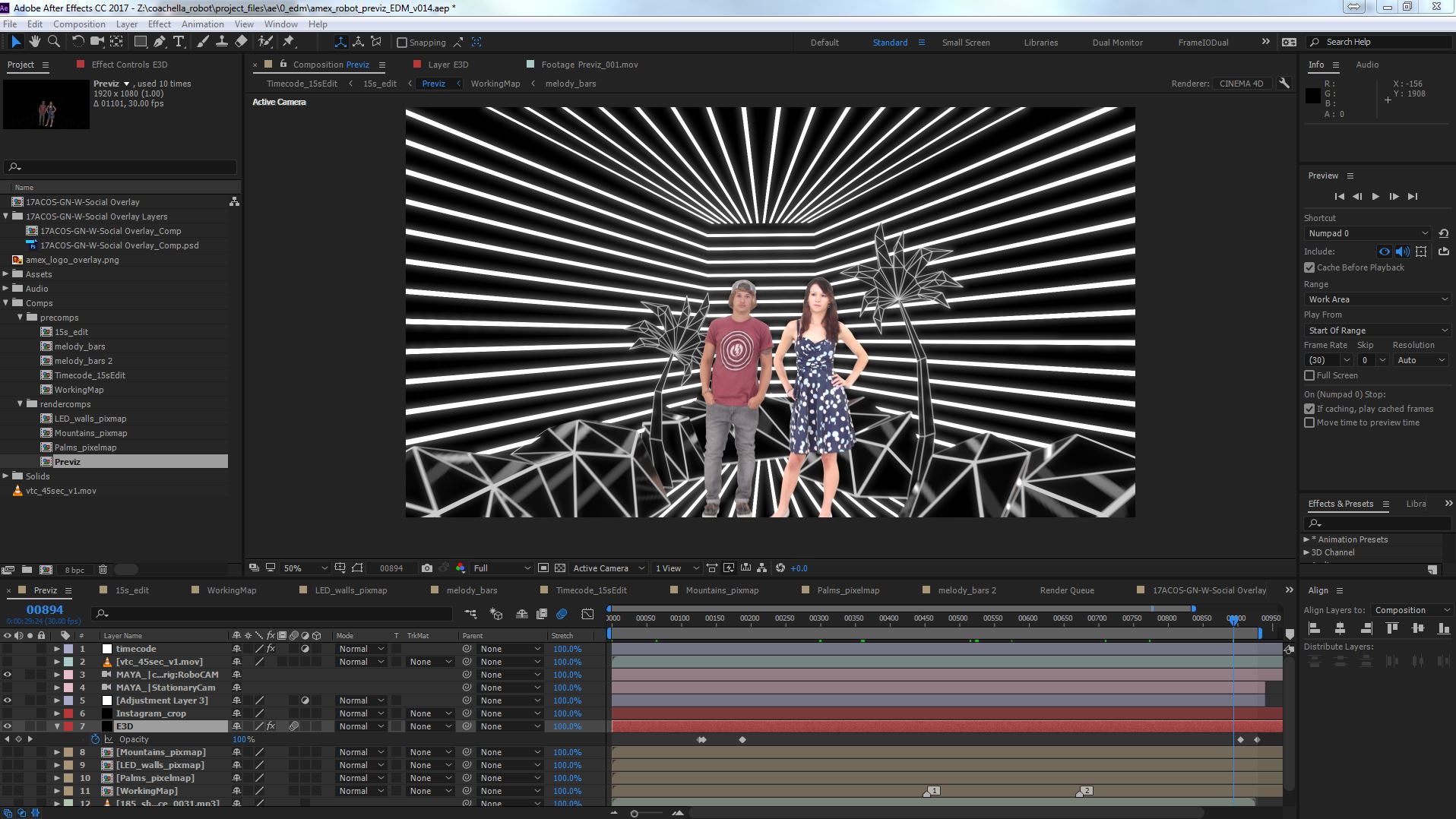This screenshot has height=819, width=1456.
Task: Check Move time to preview time
Action: pyautogui.click(x=1309, y=422)
